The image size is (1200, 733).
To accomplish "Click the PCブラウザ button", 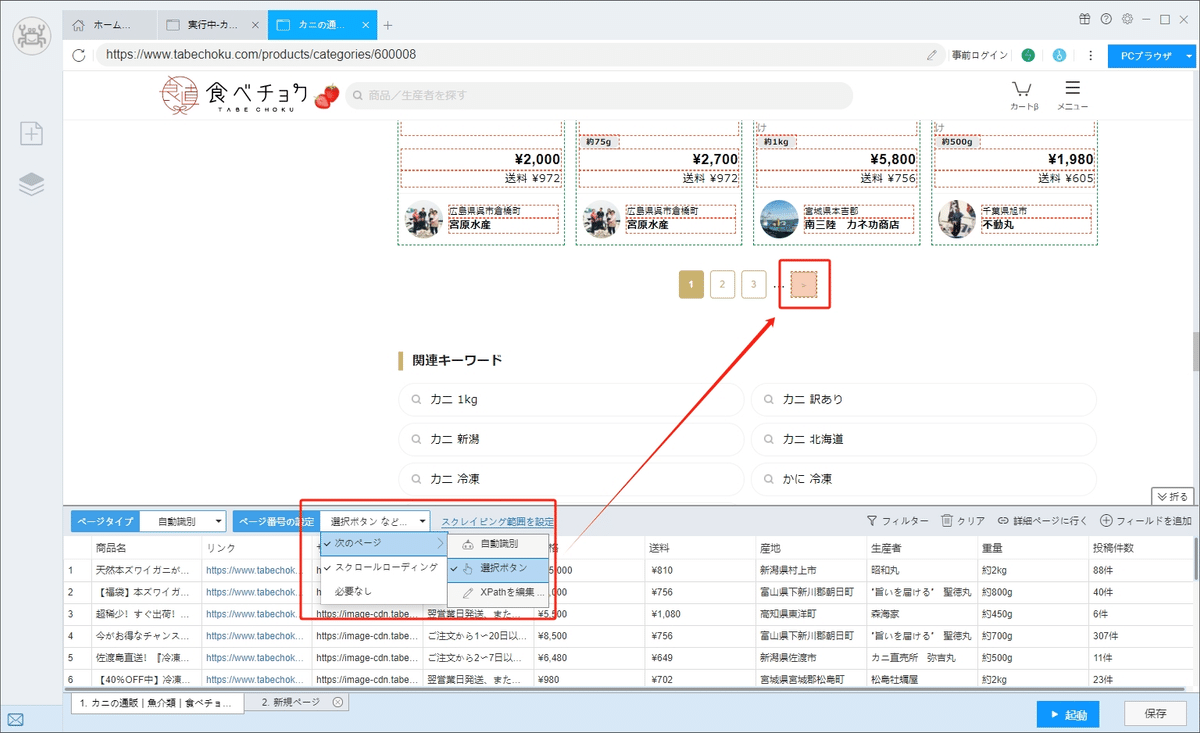I will pyautogui.click(x=1145, y=56).
